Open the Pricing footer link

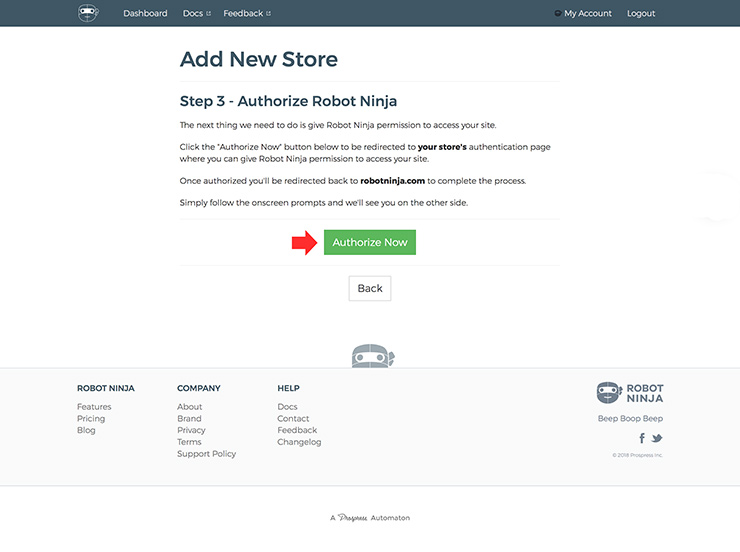click(91, 418)
